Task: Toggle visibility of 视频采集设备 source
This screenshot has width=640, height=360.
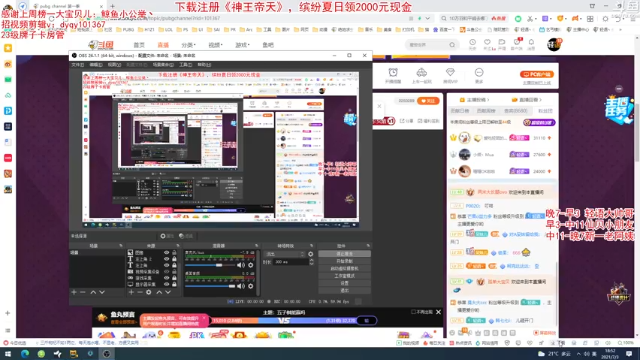Action: pos(166,271)
